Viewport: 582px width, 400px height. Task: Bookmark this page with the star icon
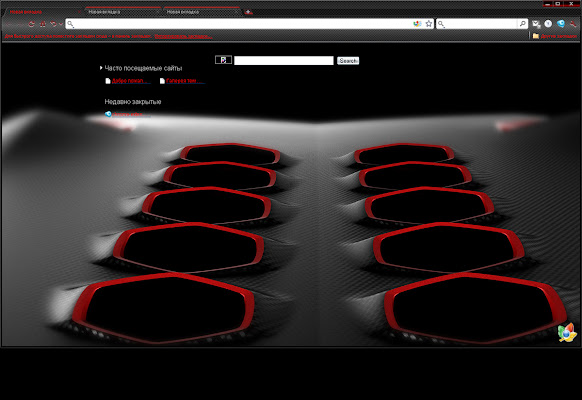click(x=429, y=24)
